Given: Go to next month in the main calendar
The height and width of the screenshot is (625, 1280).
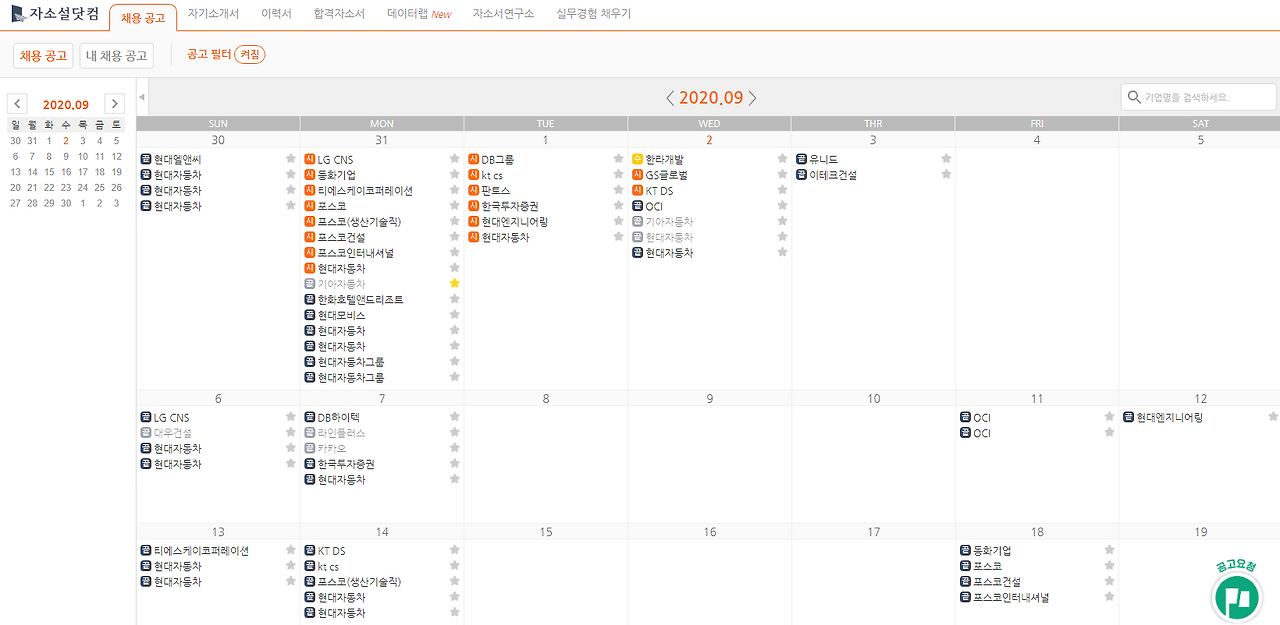Looking at the screenshot, I should [x=753, y=98].
